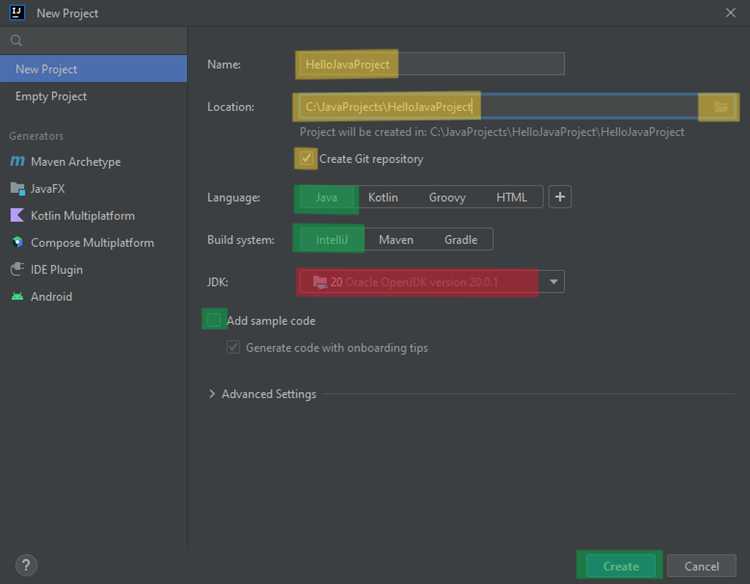
Task: Select Maven build system
Action: 396,240
